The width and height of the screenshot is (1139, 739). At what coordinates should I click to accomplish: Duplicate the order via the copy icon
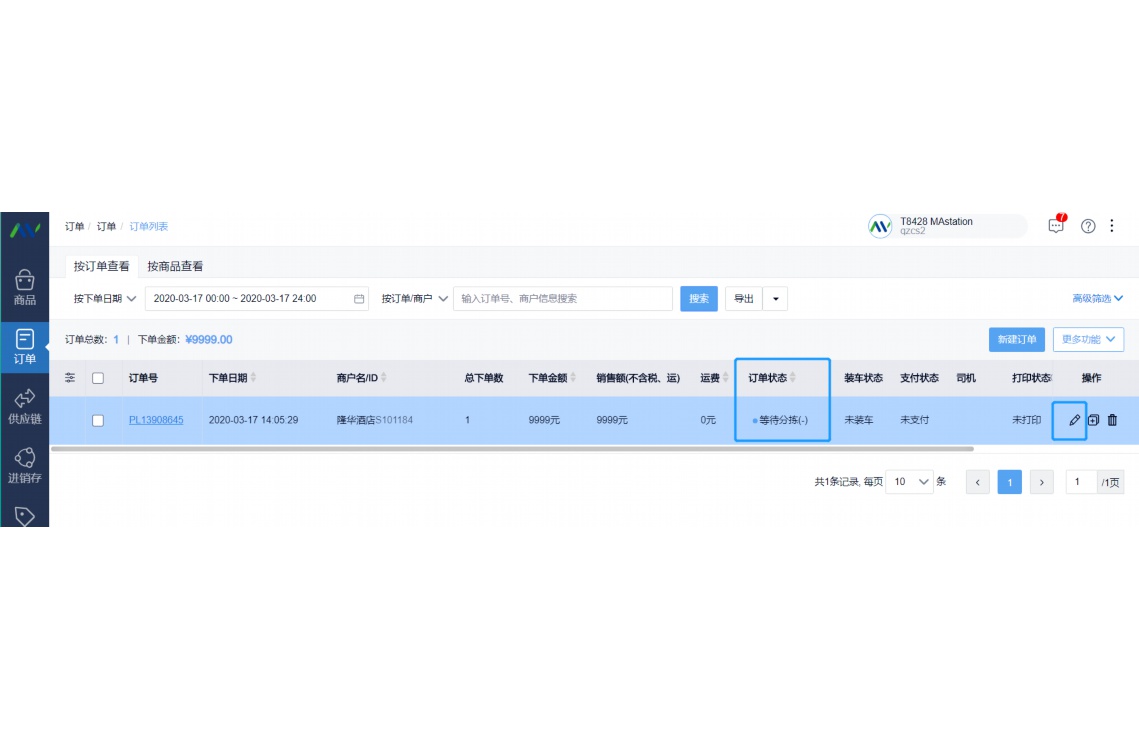pos(1092,420)
